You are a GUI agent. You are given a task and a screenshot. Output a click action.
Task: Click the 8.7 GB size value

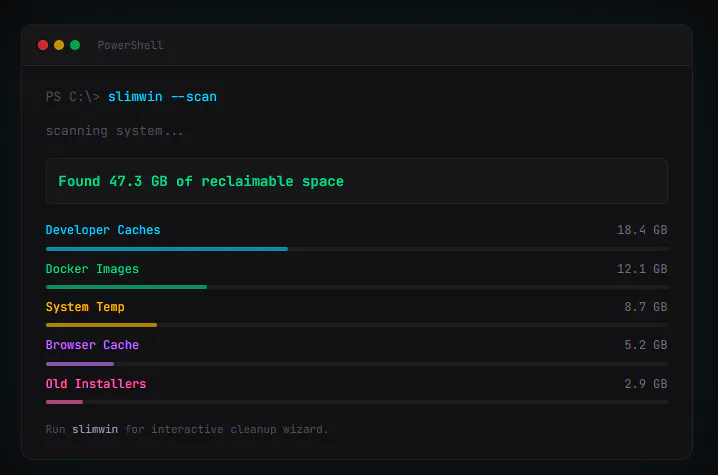(x=646, y=307)
